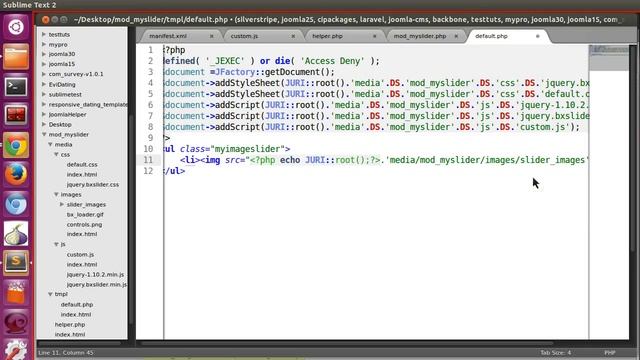Open Ubuntu Software Center bag icon

pos(16,292)
